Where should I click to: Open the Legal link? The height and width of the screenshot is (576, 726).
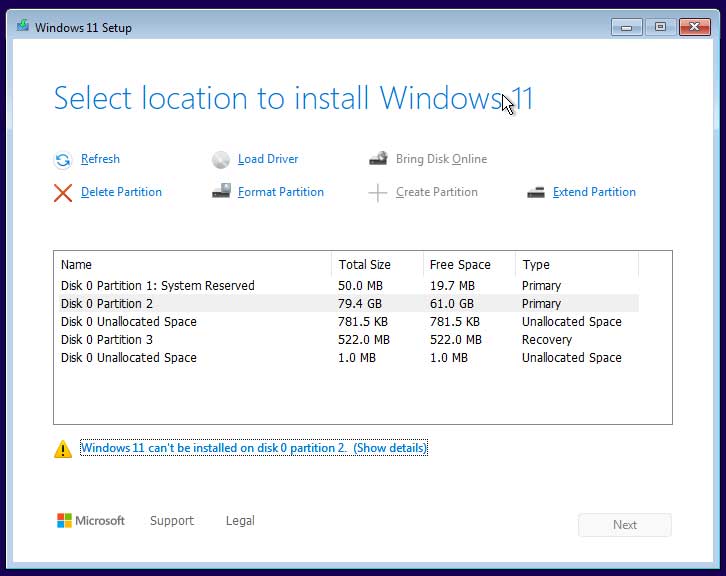[x=240, y=520]
